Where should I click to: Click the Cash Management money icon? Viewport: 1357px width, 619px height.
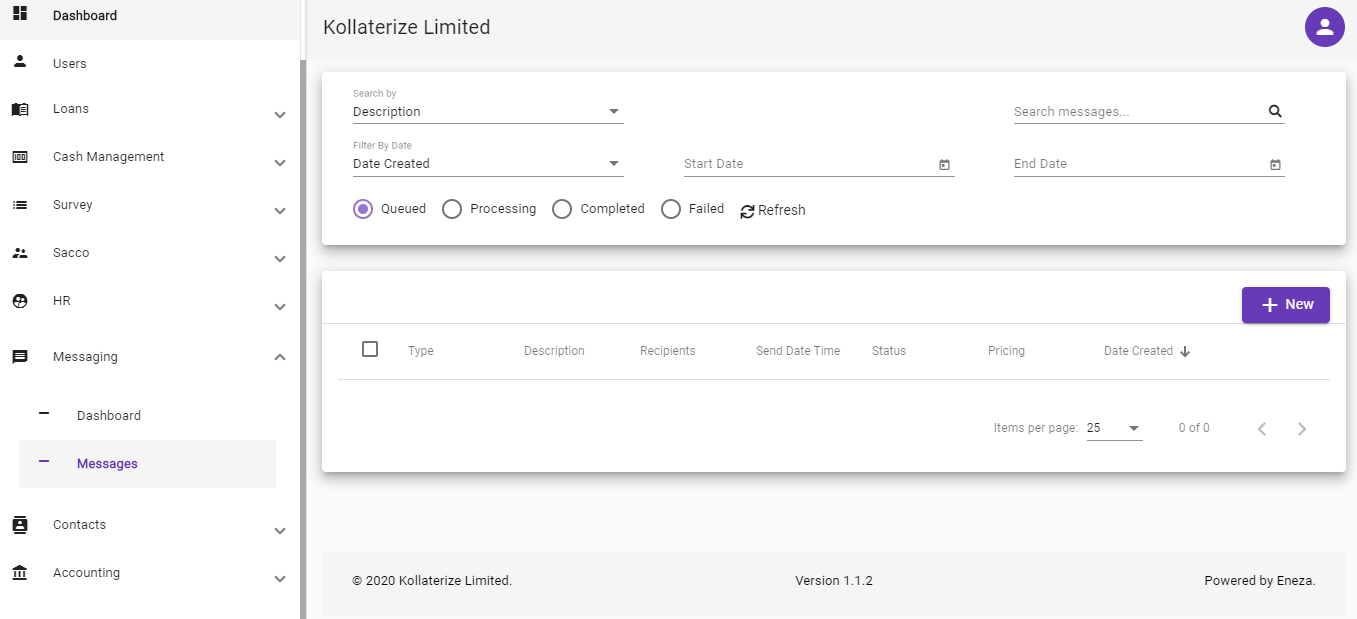coord(20,157)
